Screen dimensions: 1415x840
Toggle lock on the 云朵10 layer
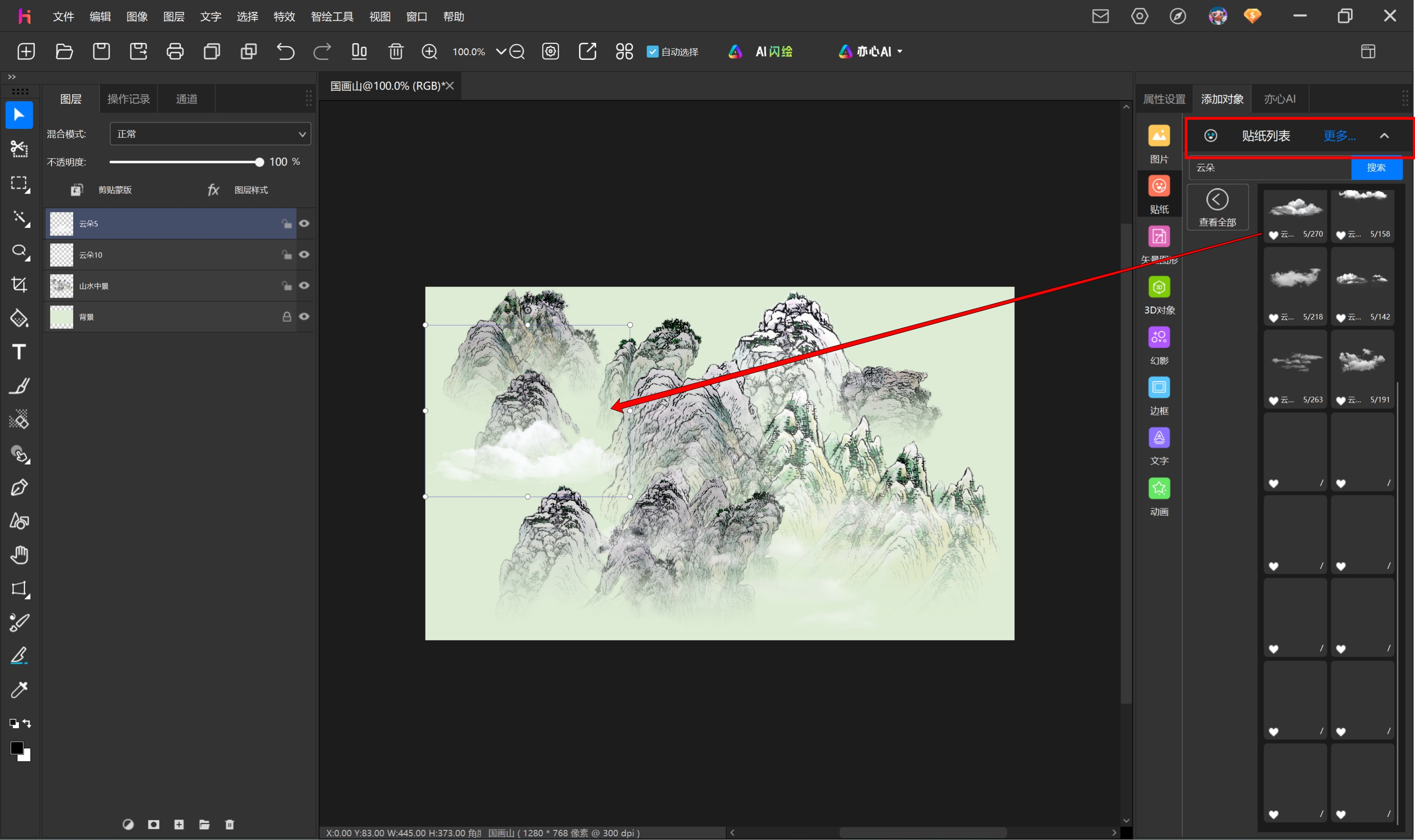(287, 255)
